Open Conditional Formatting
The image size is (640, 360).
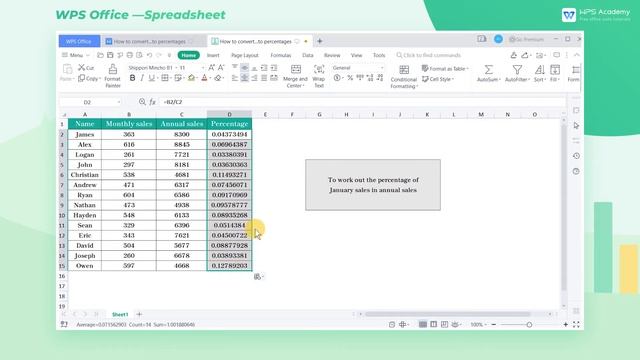tap(404, 76)
